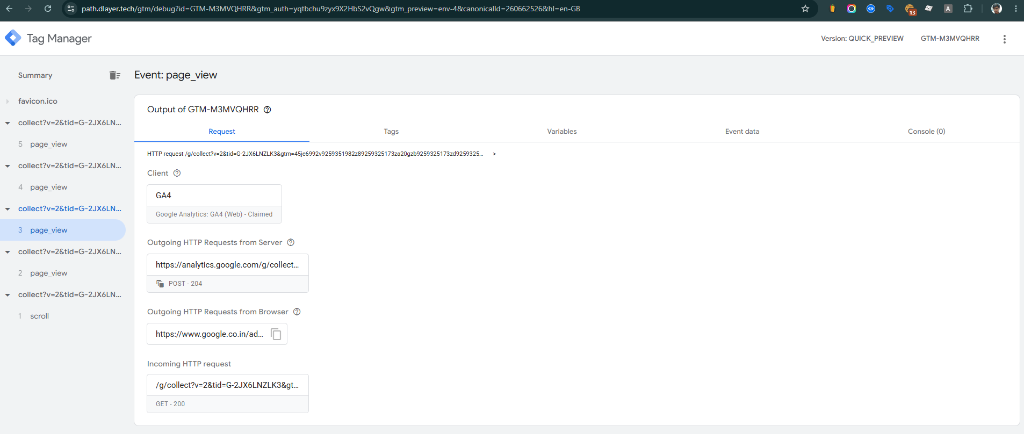
Task: Open the Console (0) tab
Action: tap(926, 131)
